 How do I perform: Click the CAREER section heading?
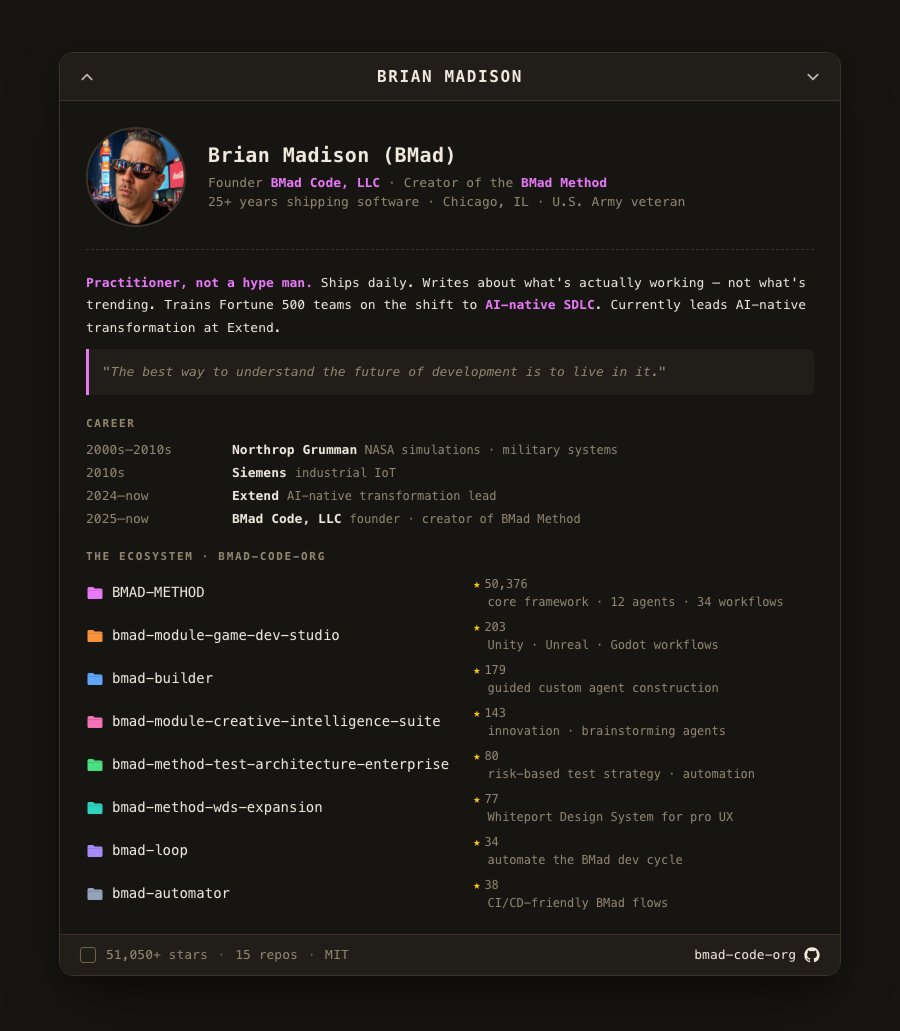point(110,423)
